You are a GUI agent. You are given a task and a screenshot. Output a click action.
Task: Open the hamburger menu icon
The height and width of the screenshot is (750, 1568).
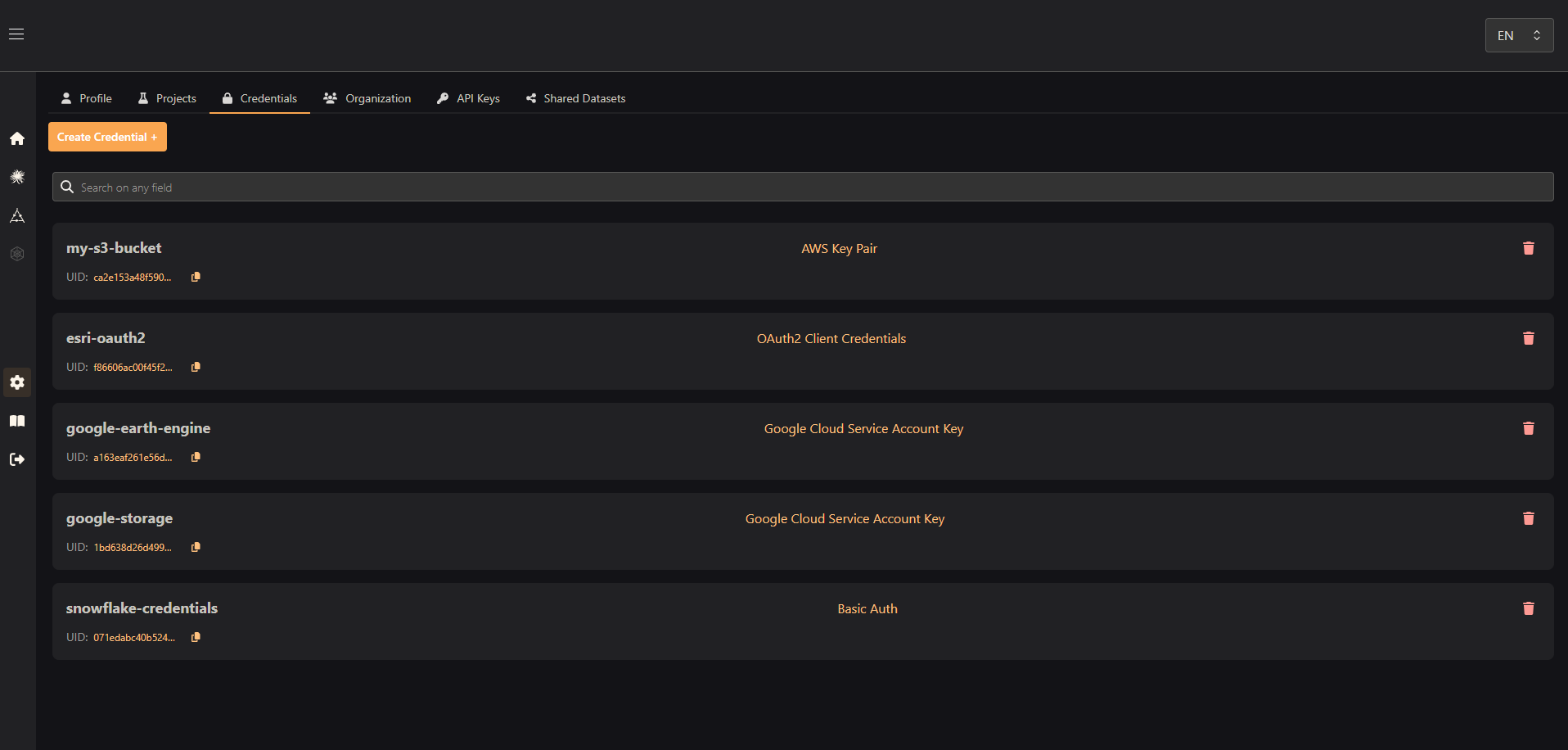coord(16,34)
